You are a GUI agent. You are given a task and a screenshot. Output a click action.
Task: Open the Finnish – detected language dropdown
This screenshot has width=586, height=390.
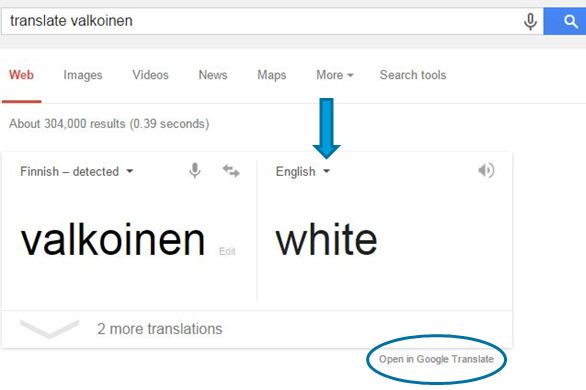click(x=77, y=171)
